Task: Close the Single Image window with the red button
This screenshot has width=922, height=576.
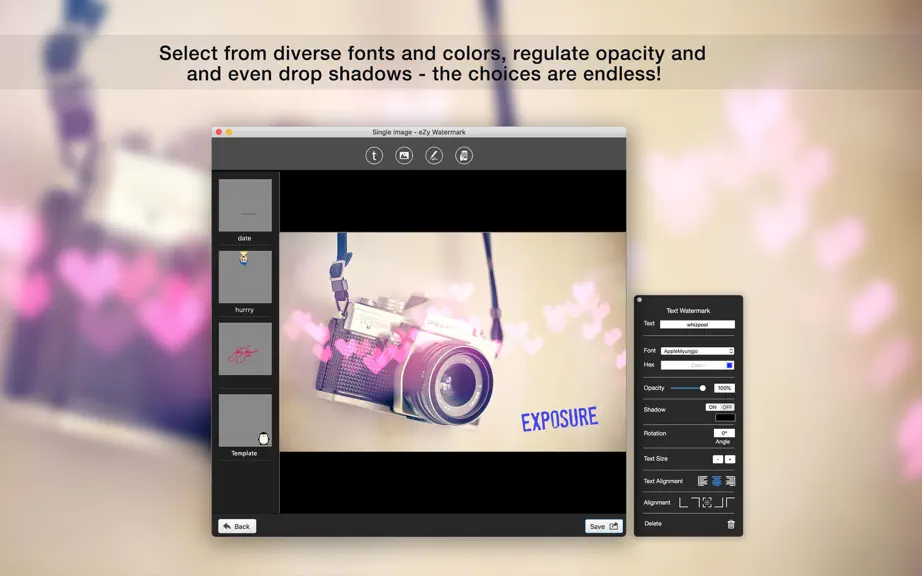Action: [219, 132]
